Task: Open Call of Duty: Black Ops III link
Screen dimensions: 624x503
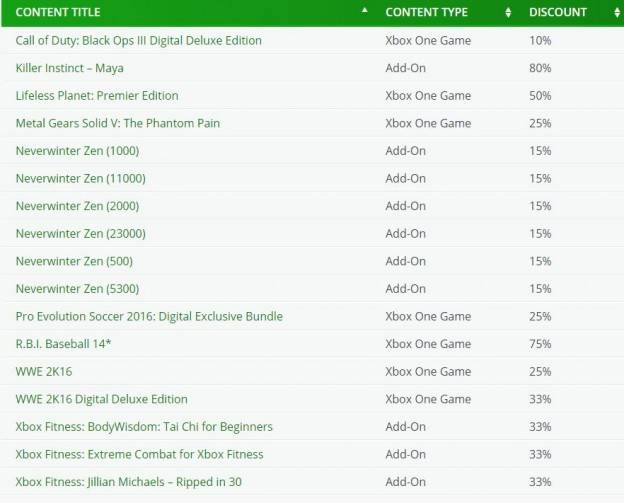Action: pos(138,40)
